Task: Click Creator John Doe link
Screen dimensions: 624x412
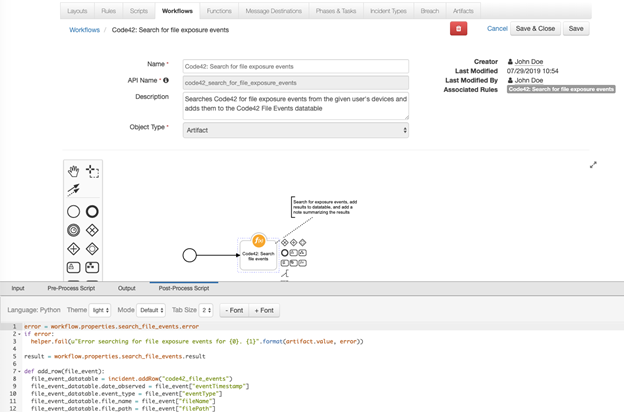Action: (529, 62)
